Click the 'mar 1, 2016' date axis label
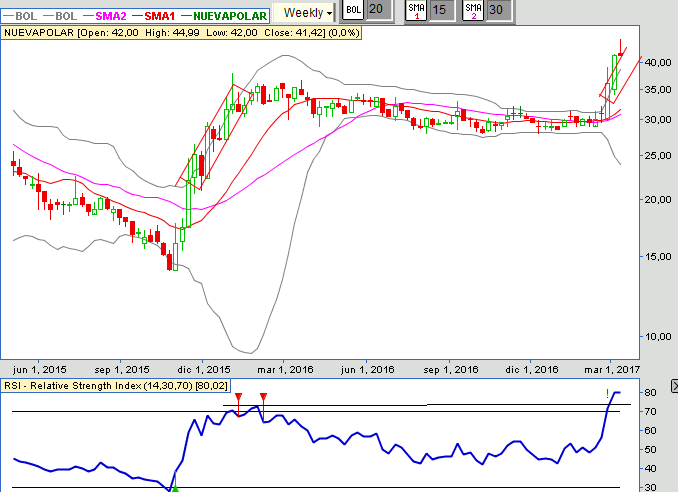 point(284,368)
